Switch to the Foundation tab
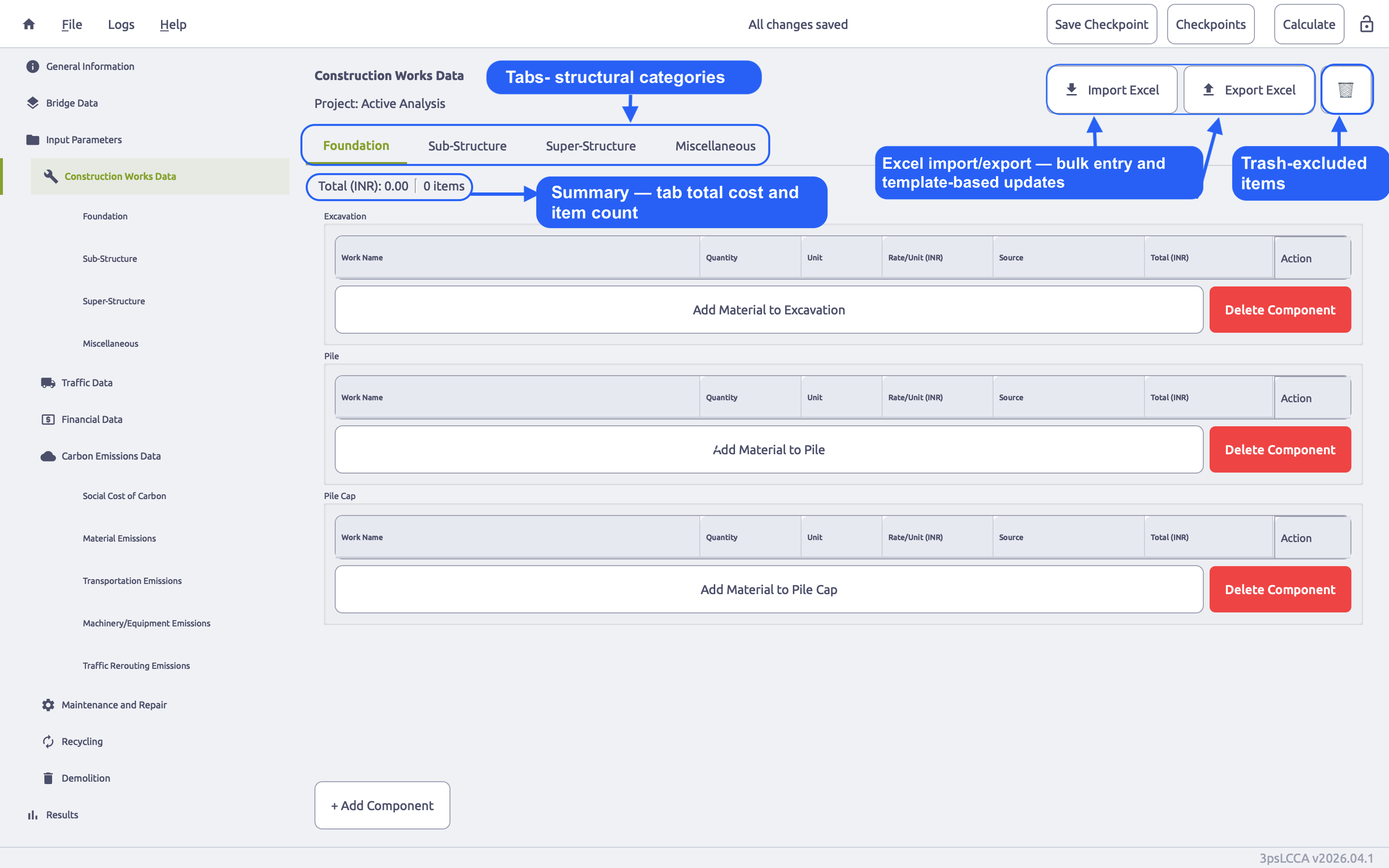The image size is (1389, 868). click(x=356, y=146)
